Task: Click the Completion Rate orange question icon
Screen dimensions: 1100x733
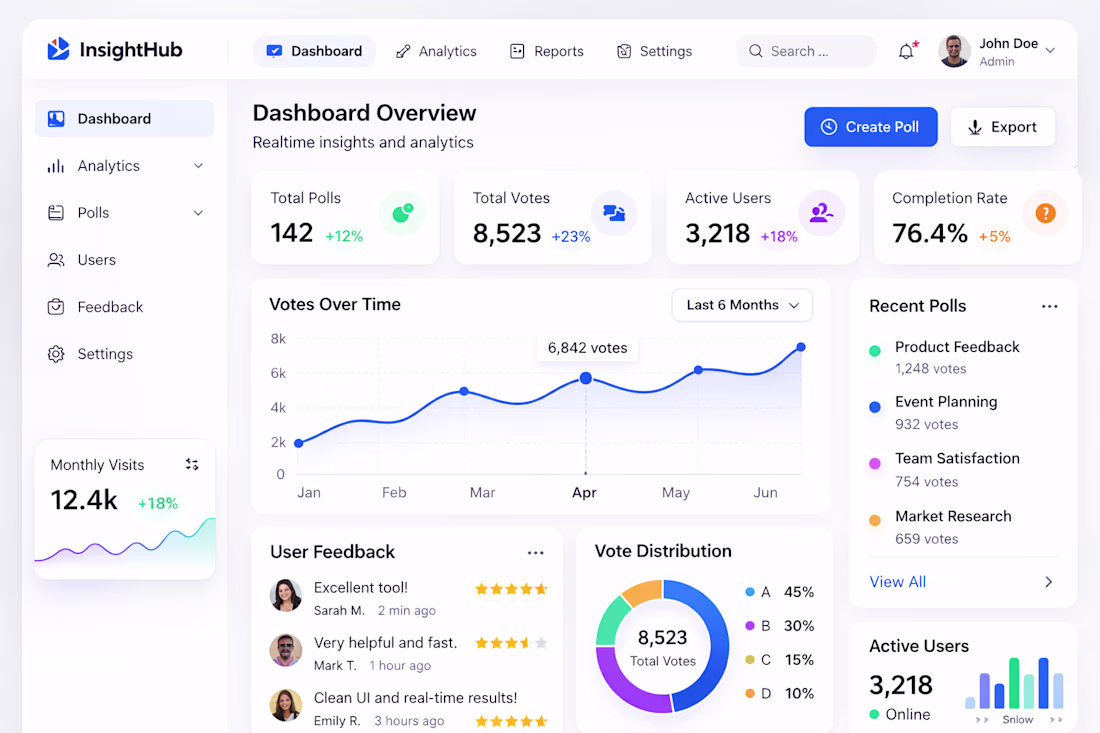Action: point(1045,213)
